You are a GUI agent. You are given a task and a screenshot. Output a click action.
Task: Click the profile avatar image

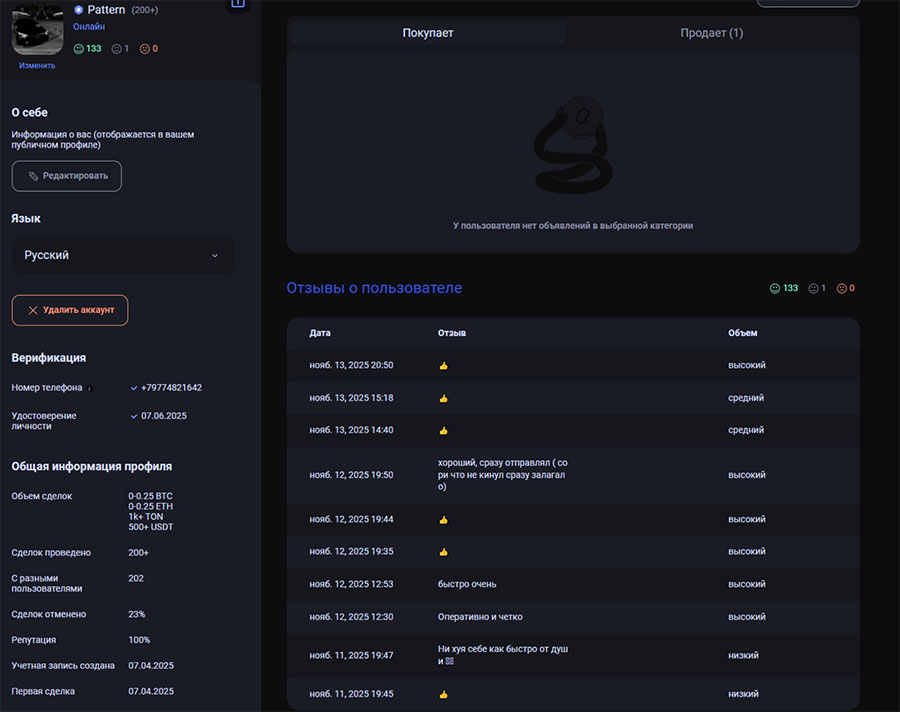[37, 30]
